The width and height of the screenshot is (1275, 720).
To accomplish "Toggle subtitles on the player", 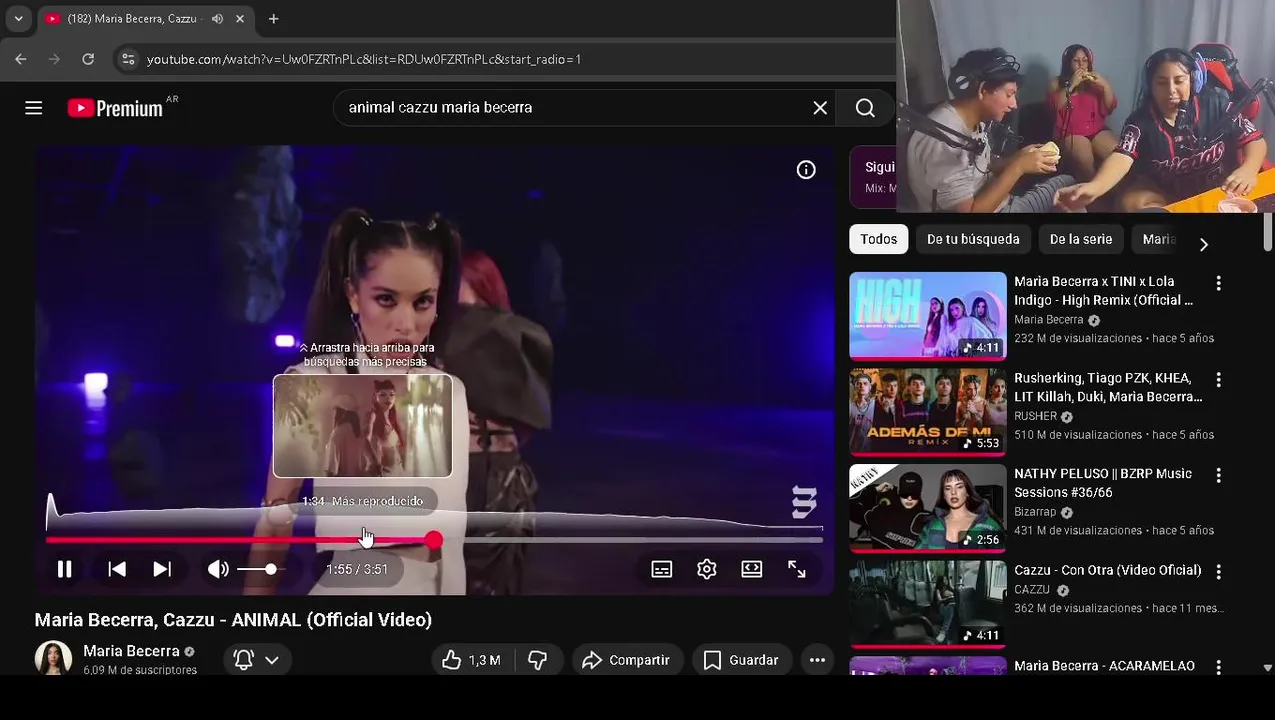I will (662, 569).
